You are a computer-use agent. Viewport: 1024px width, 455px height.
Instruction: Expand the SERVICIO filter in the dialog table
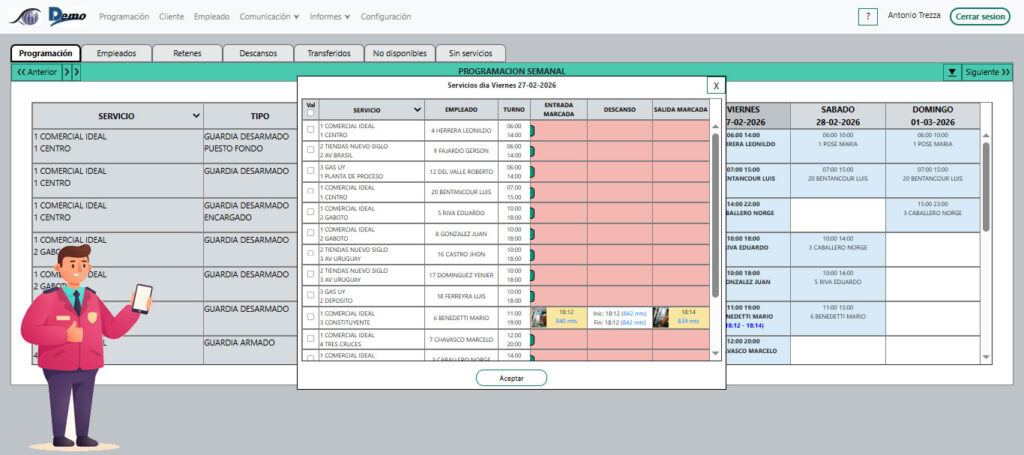point(417,109)
